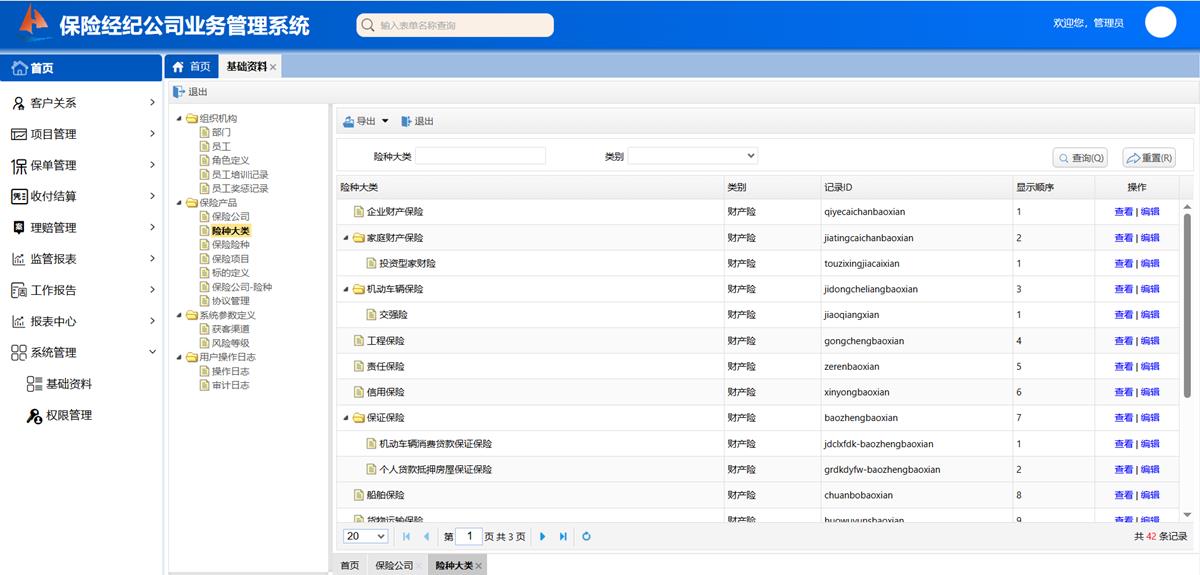This screenshot has width=1200, height=575.
Task: Click 编辑 for 企业财产保险
Action: pyautogui.click(x=1150, y=212)
